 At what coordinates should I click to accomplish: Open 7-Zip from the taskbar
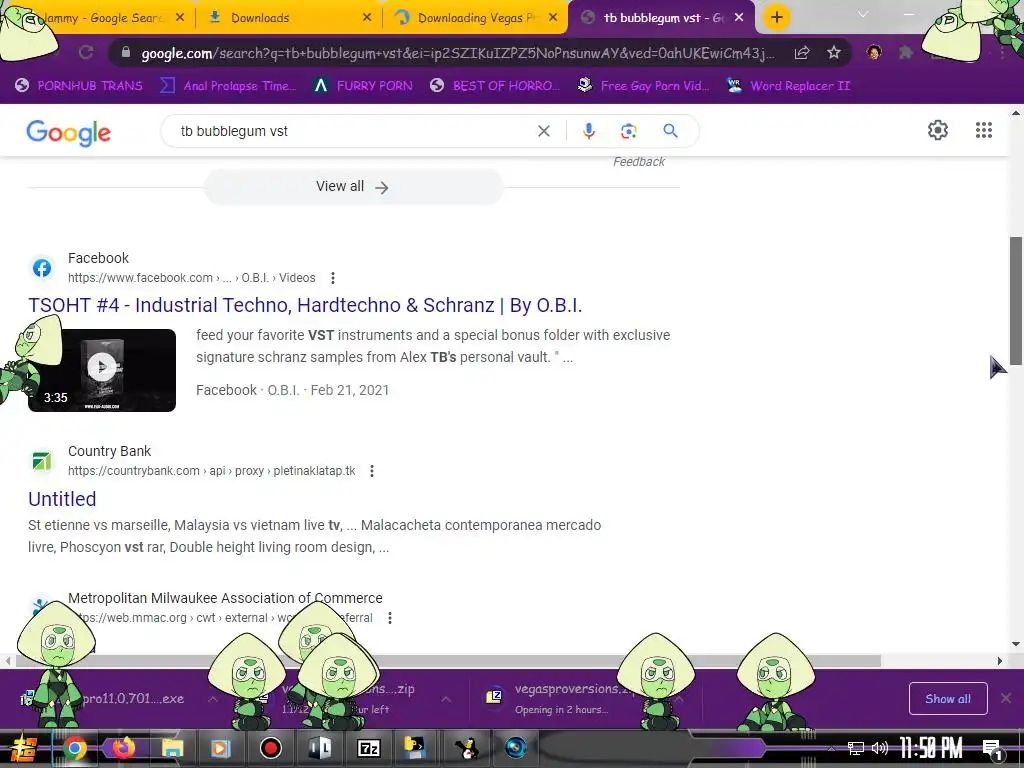pos(369,748)
